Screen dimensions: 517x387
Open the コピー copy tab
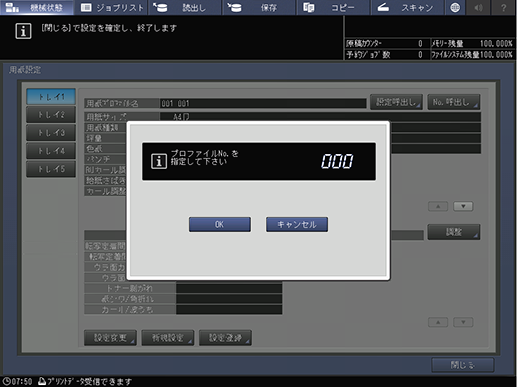(x=333, y=7)
